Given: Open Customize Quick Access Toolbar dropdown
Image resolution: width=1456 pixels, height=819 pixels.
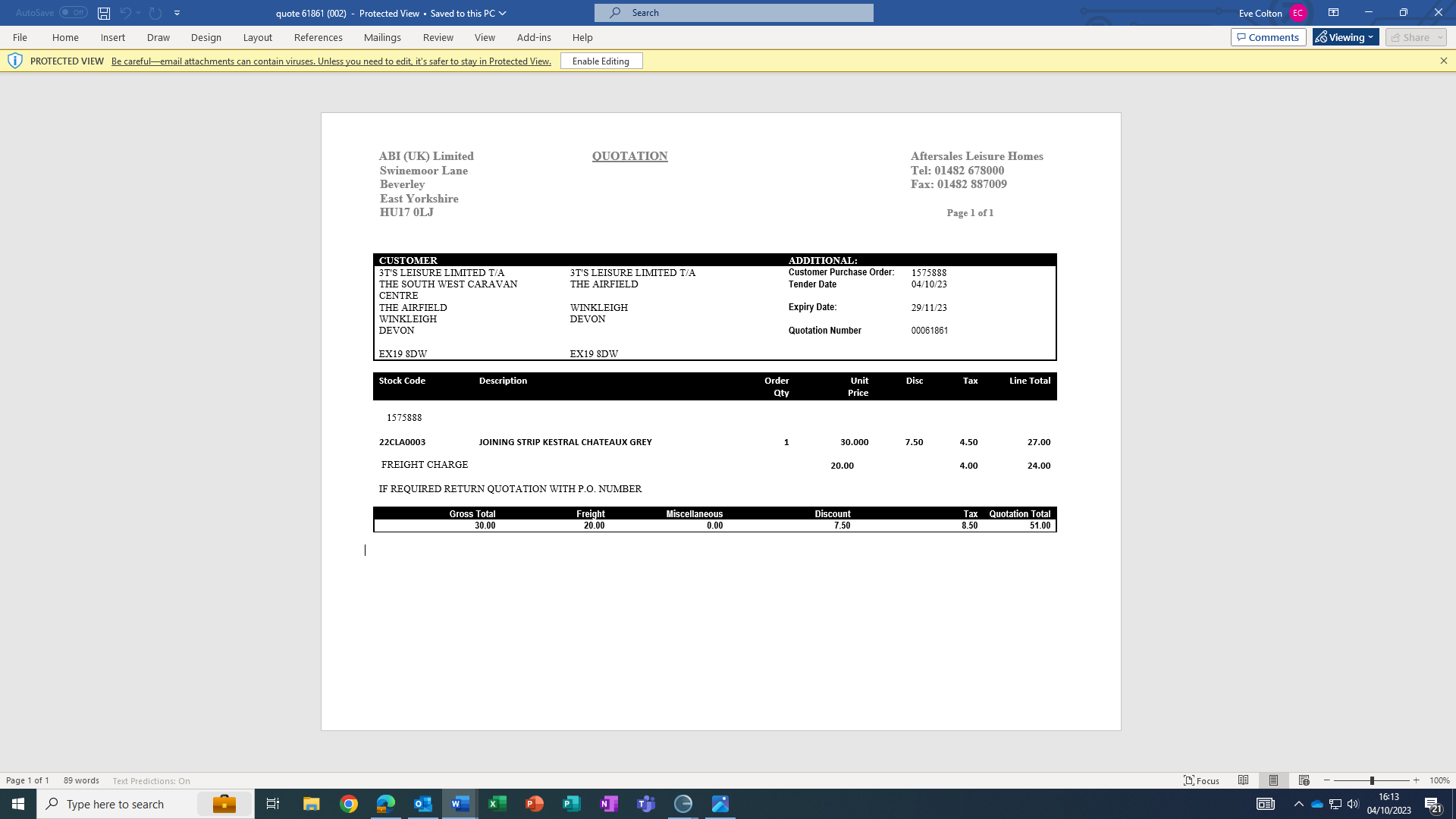Looking at the screenshot, I should (177, 13).
